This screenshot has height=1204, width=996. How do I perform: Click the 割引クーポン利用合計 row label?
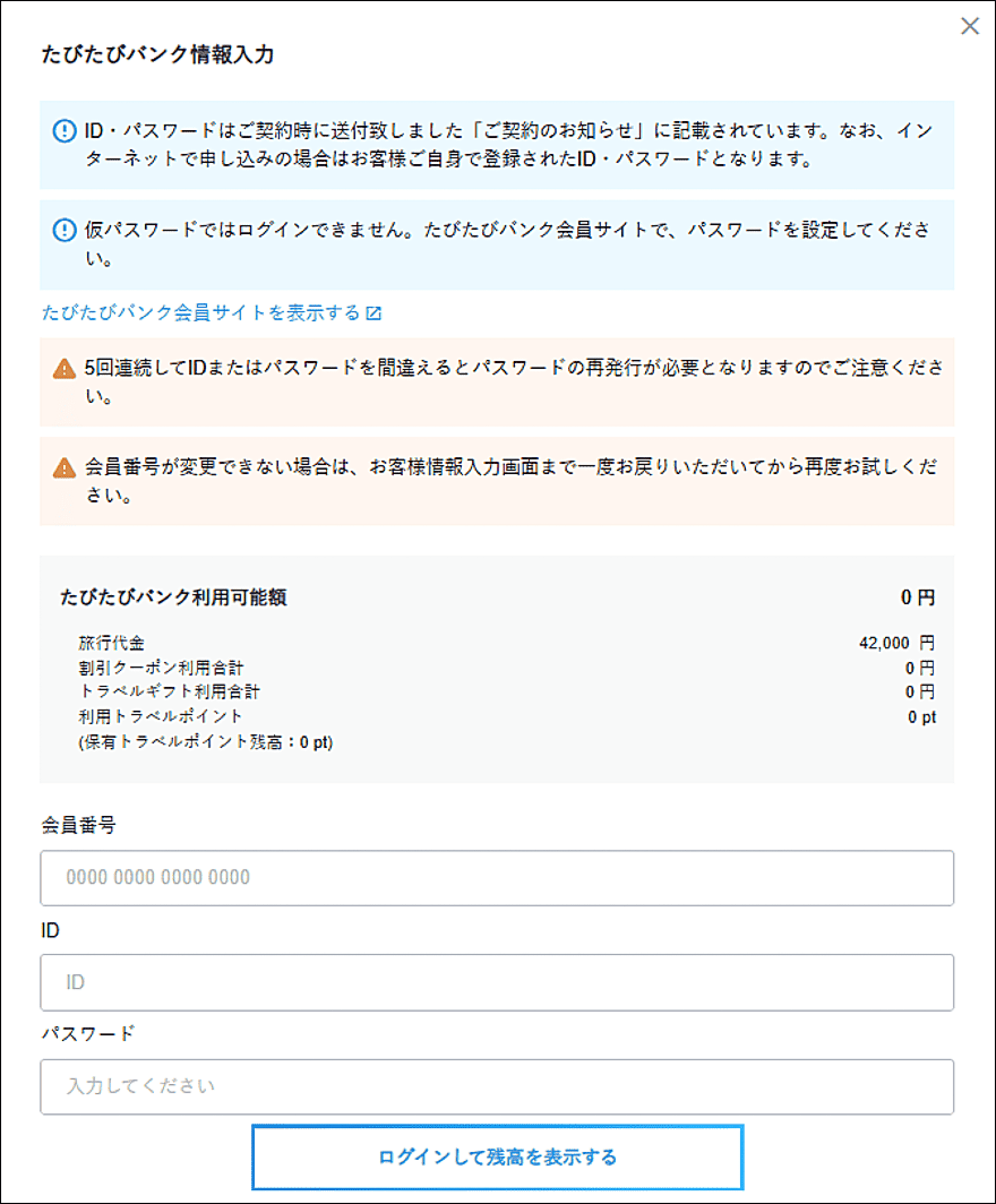point(161,668)
